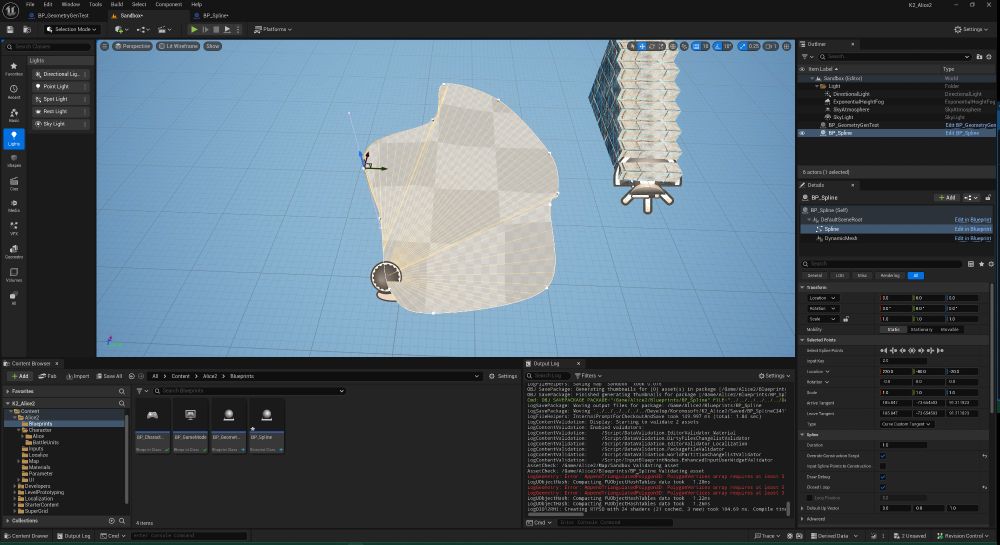Expand the Advanced section in Details

802,519
